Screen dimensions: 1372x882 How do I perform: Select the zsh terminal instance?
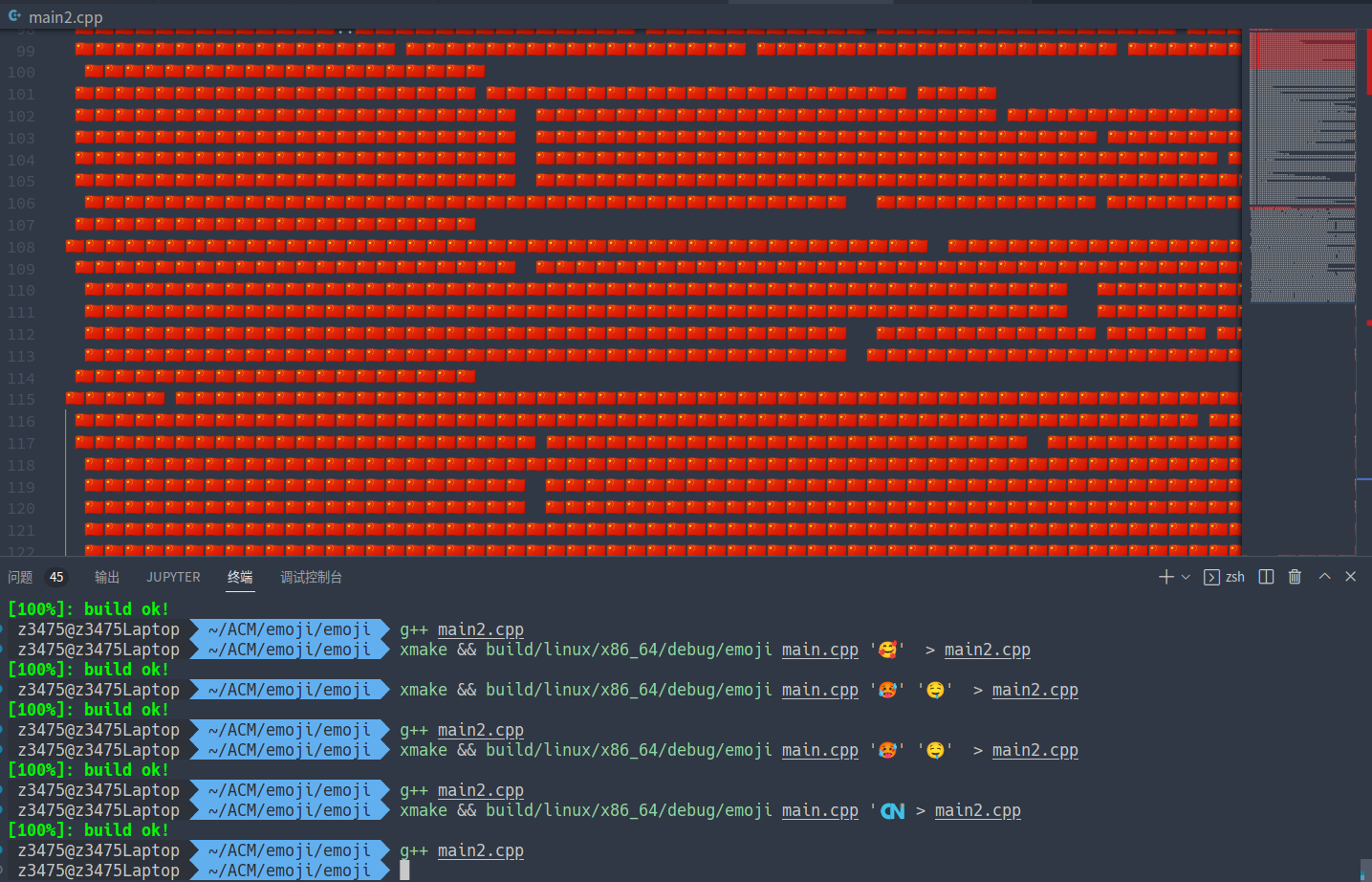pyautogui.click(x=1225, y=577)
